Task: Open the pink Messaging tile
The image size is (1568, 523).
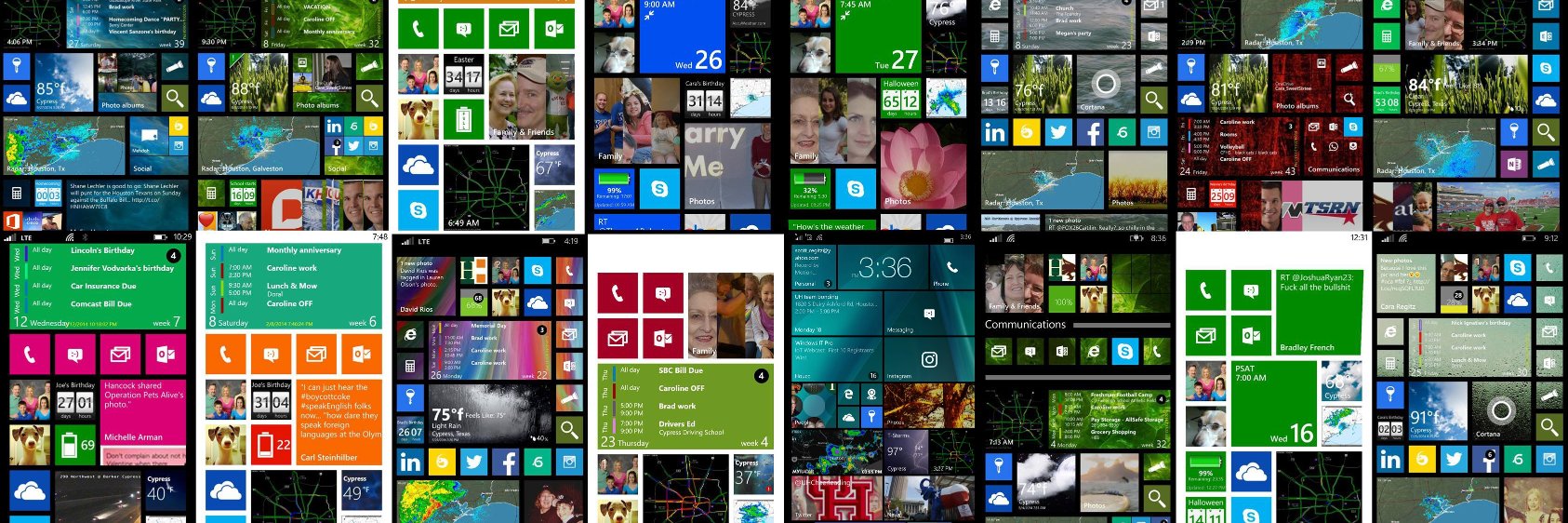Action: (75, 355)
